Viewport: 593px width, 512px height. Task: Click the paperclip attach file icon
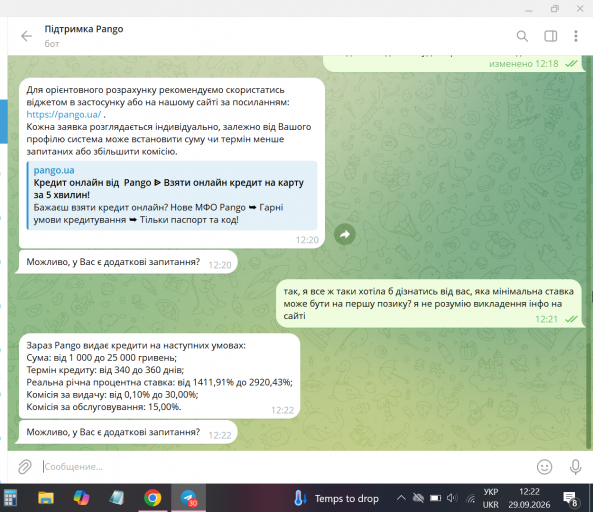25,467
